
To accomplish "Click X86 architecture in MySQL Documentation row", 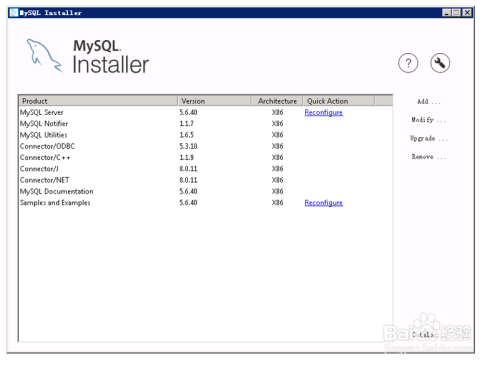I will 277,191.
